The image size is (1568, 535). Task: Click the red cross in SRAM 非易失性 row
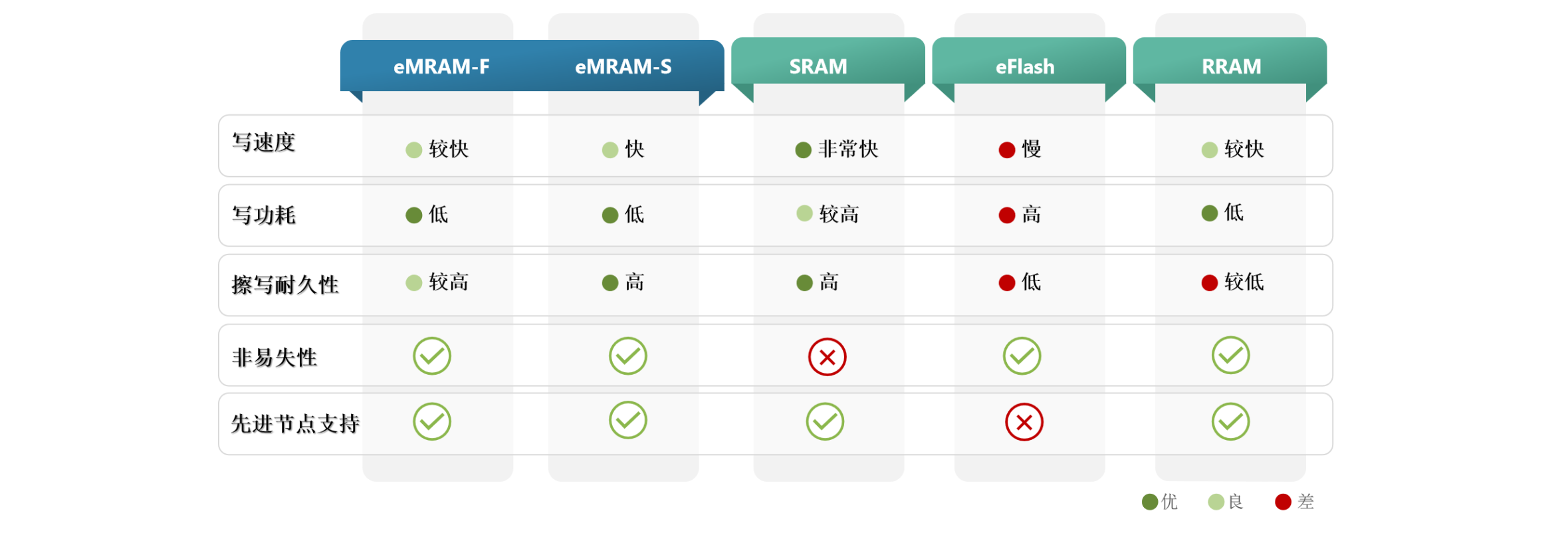(x=827, y=357)
